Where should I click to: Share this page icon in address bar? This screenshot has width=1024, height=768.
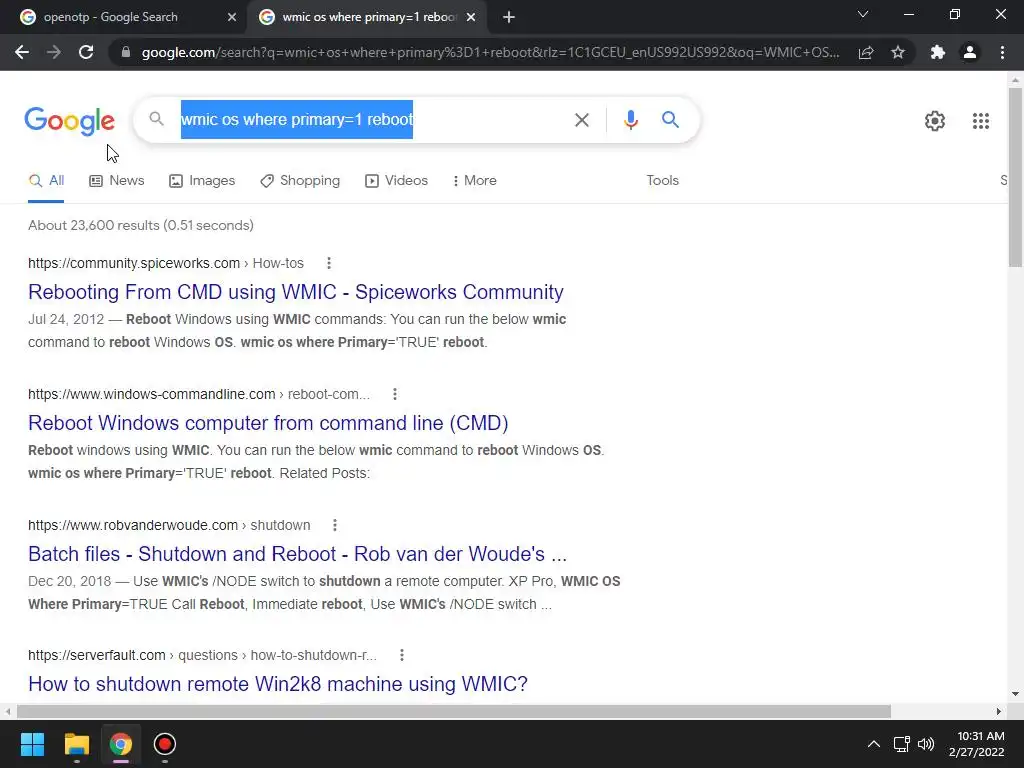click(866, 52)
